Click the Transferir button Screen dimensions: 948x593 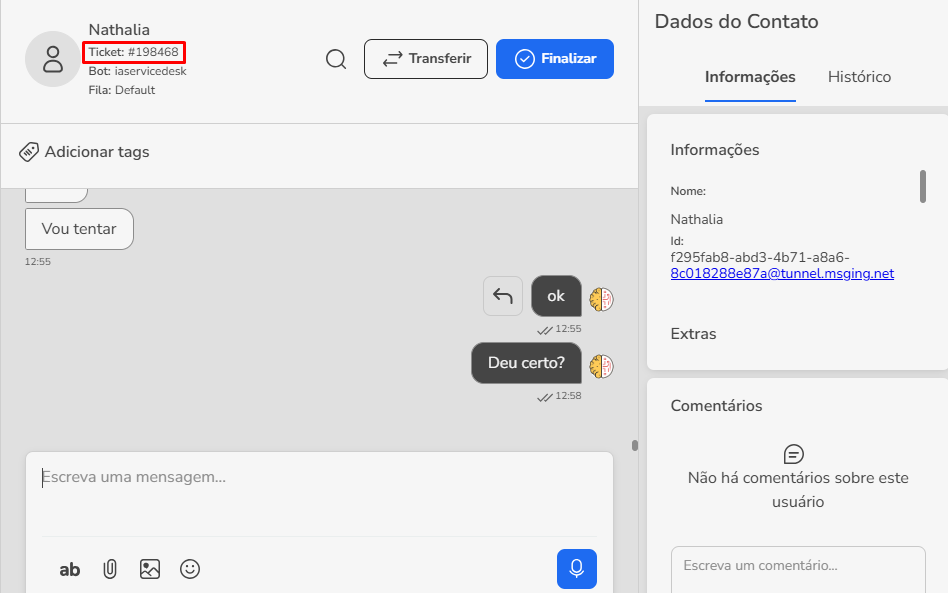(425, 59)
